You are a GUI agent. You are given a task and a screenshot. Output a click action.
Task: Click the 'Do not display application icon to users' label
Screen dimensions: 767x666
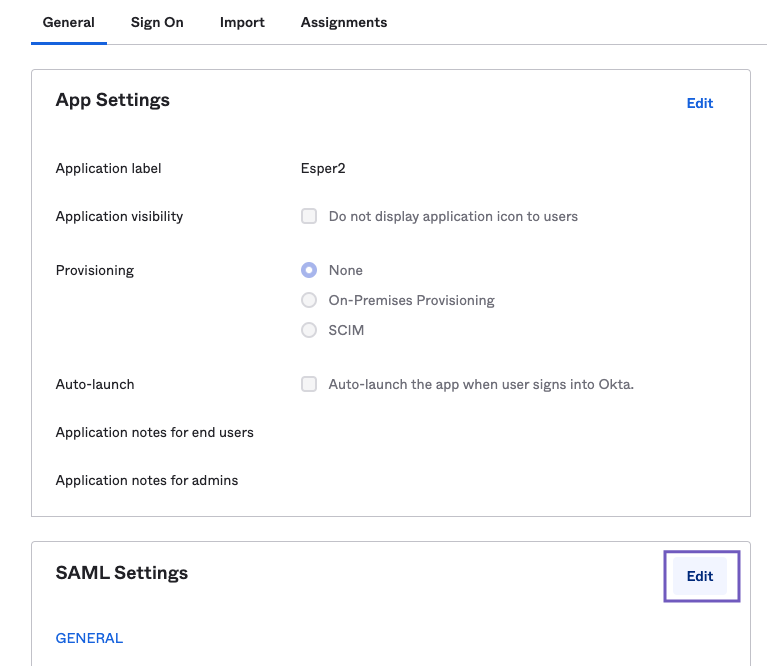coord(453,216)
